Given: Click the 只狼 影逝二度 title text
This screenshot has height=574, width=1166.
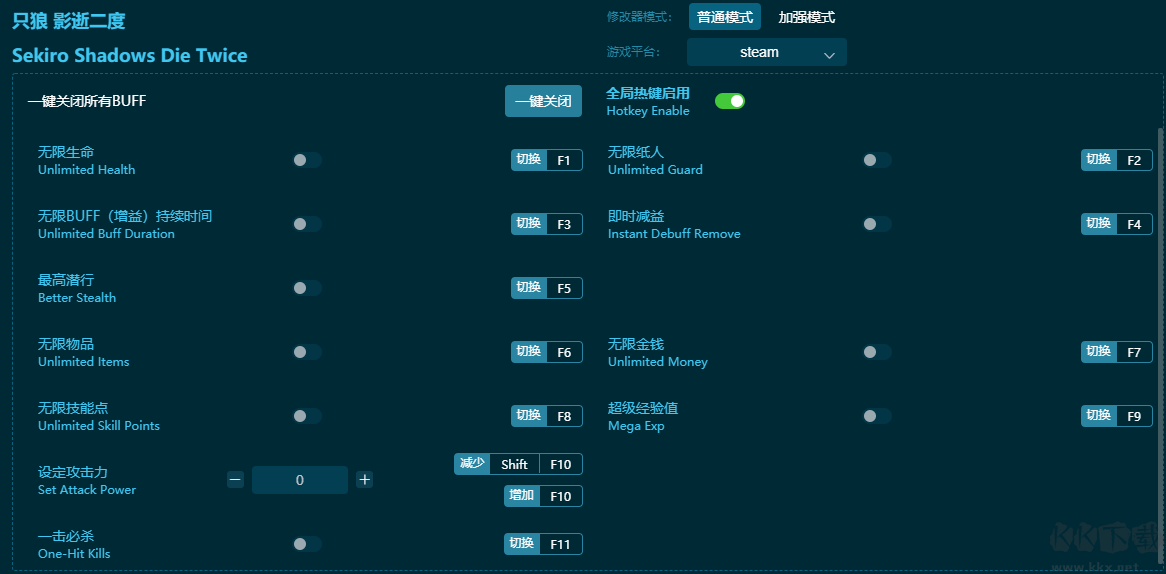Looking at the screenshot, I should (x=68, y=21).
